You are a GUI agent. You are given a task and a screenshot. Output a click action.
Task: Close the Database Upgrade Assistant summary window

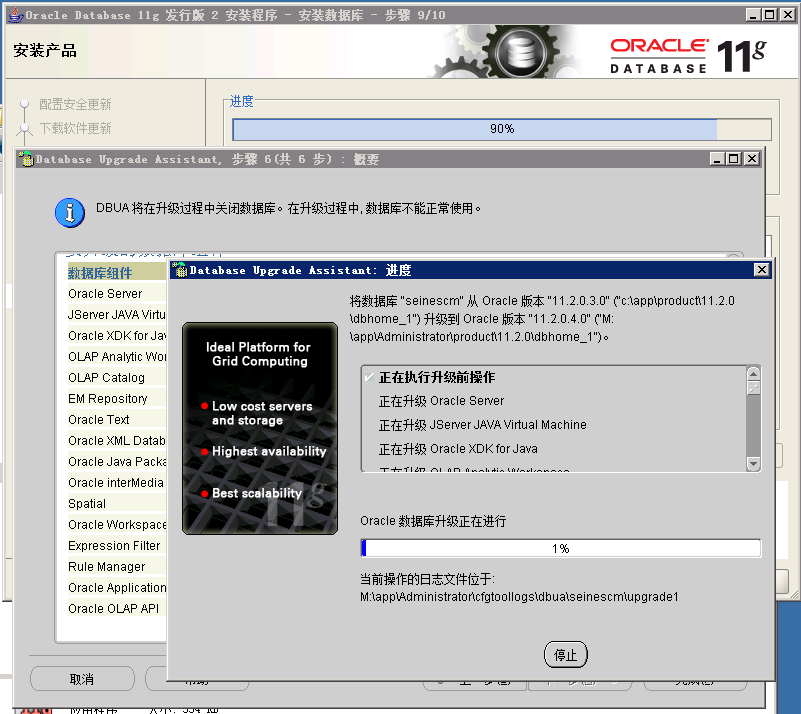(x=751, y=158)
